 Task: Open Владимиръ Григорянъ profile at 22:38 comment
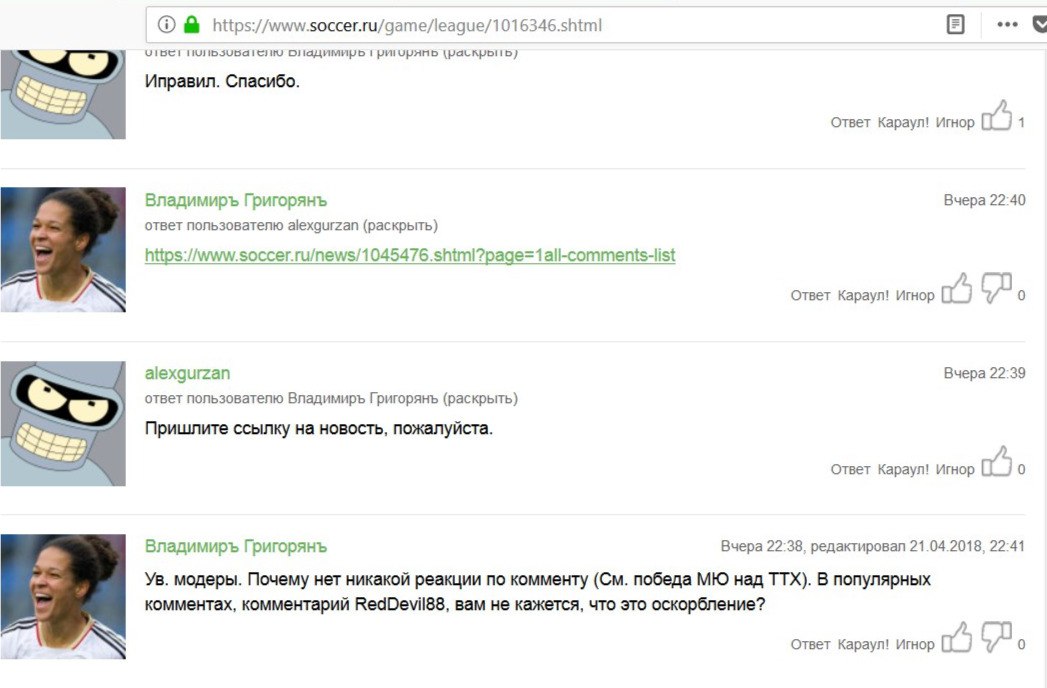236,546
